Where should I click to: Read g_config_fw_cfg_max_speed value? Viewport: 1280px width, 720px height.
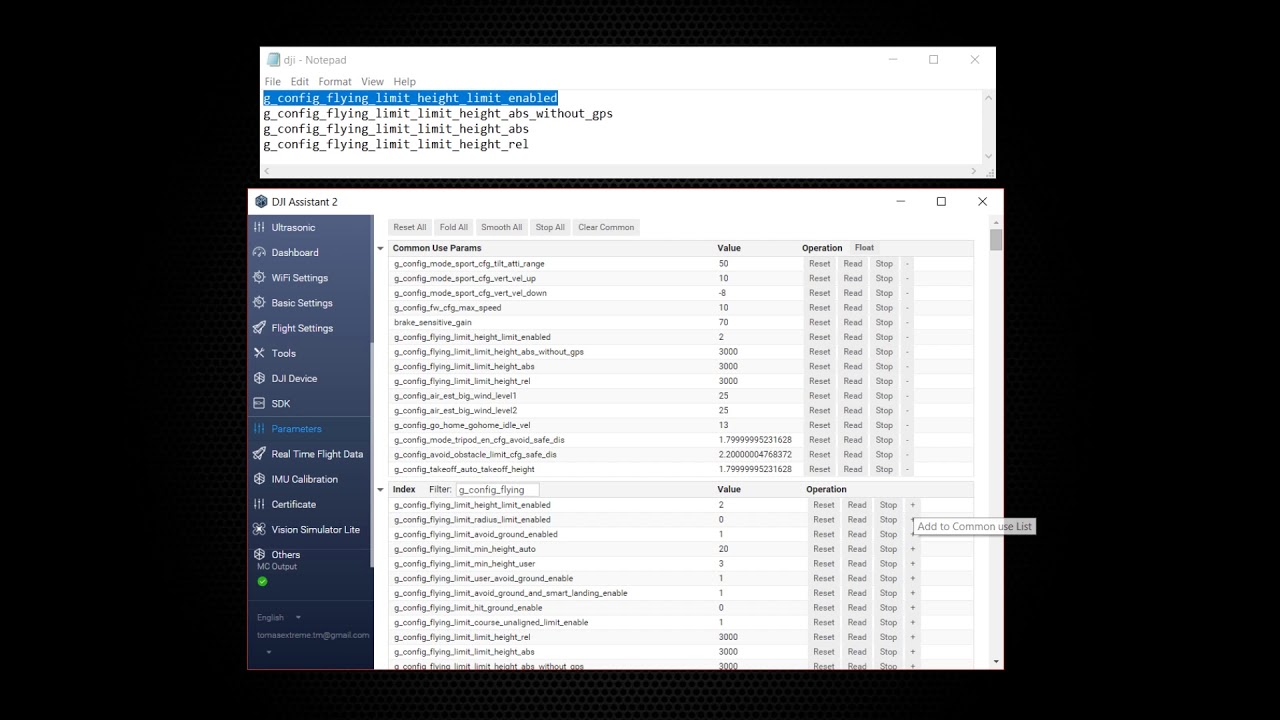853,308
